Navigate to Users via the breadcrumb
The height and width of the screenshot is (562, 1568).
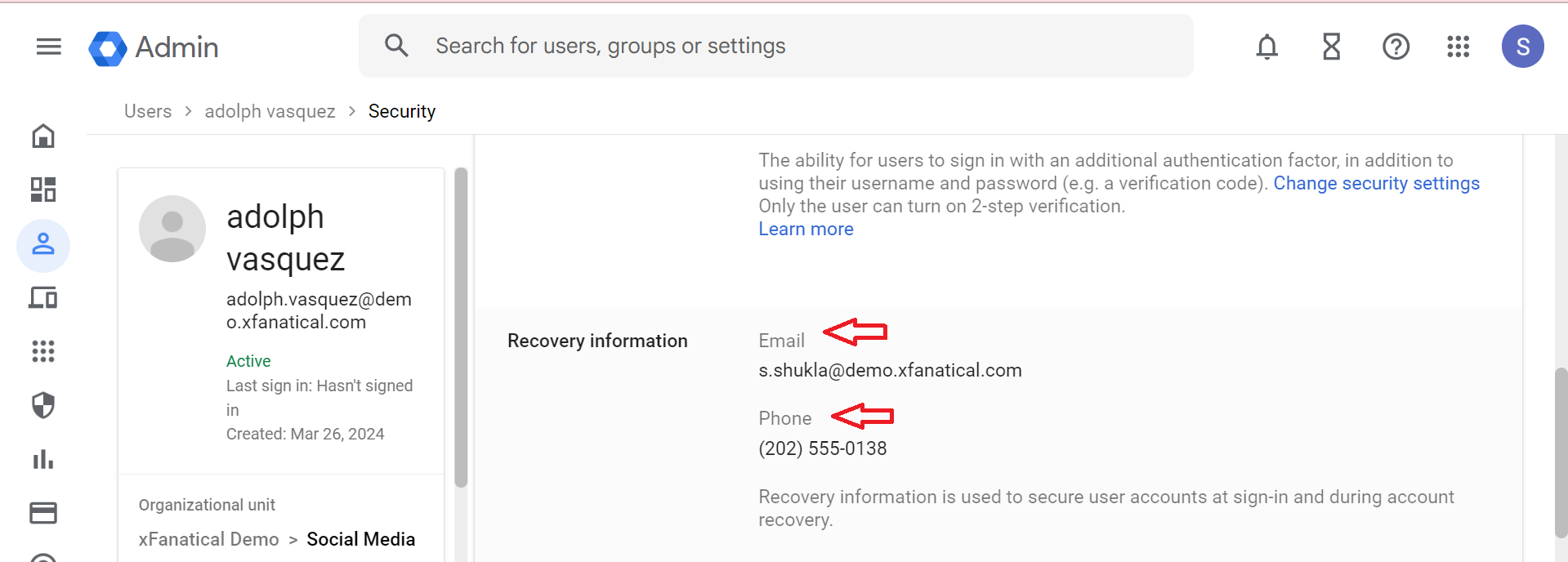pos(147,111)
